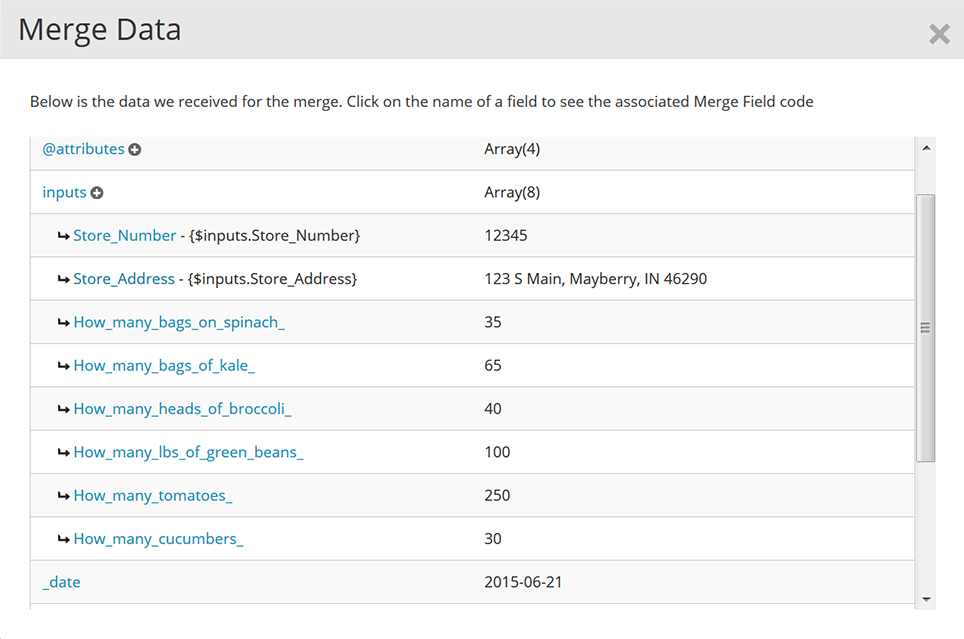Click the How_many_heads_of_broccoli_ field
This screenshot has height=639, width=964.
(x=182, y=409)
